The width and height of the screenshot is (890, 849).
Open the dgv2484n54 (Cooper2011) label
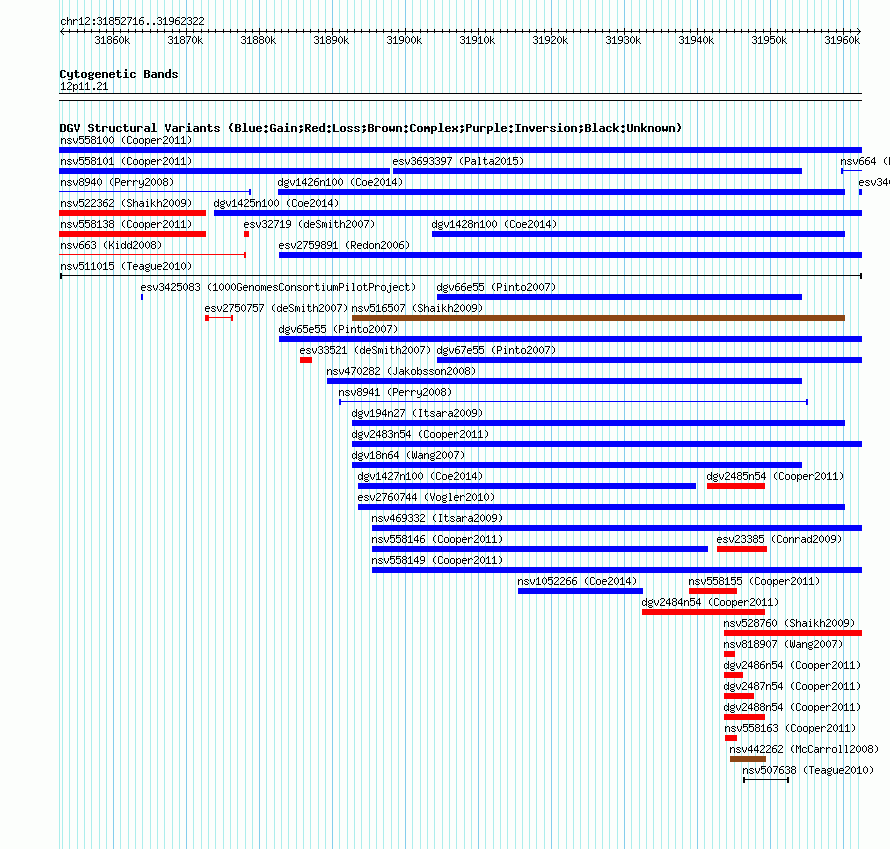tap(710, 602)
